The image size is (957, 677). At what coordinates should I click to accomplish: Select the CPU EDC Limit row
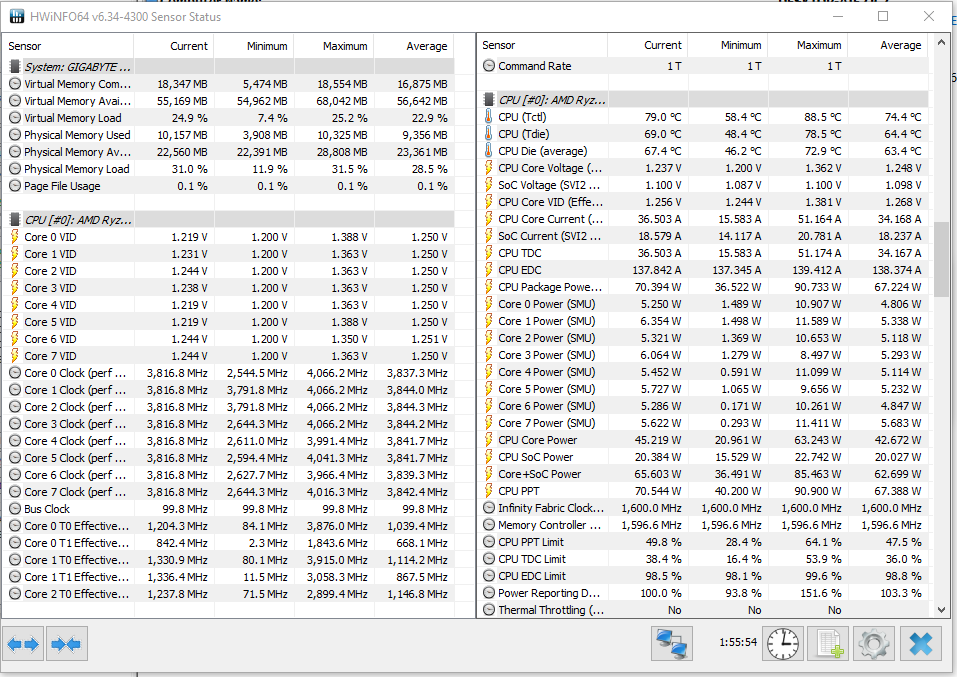[x=703, y=576]
